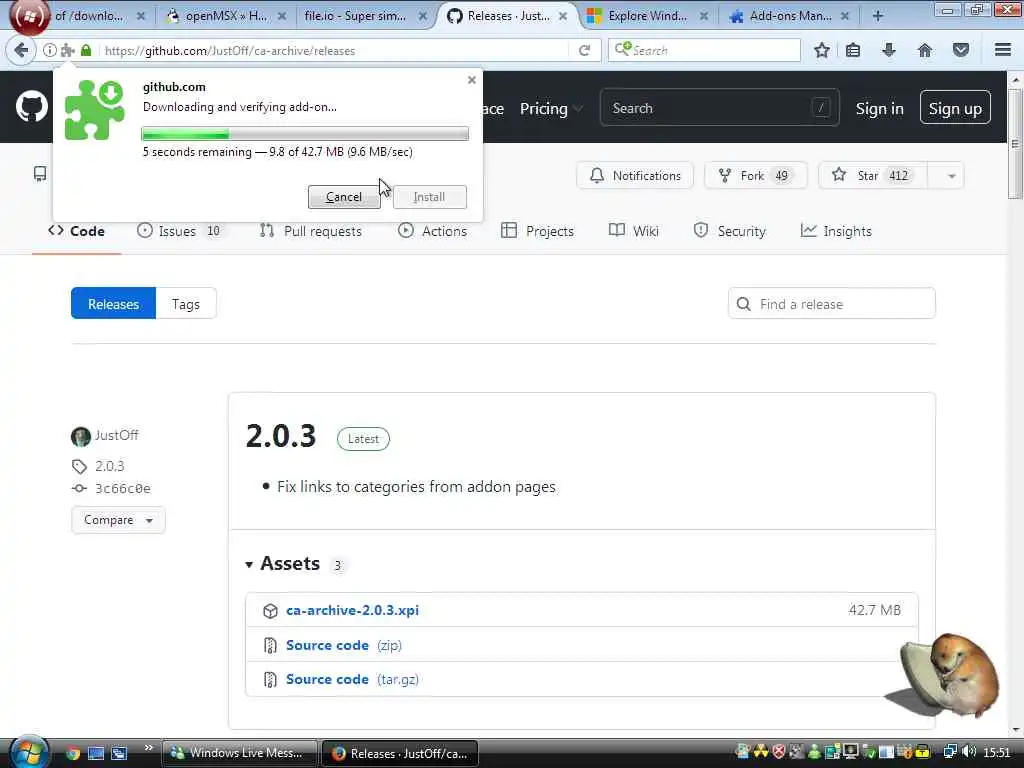Click the volume speaker tray icon
The image size is (1024, 768).
[969, 752]
